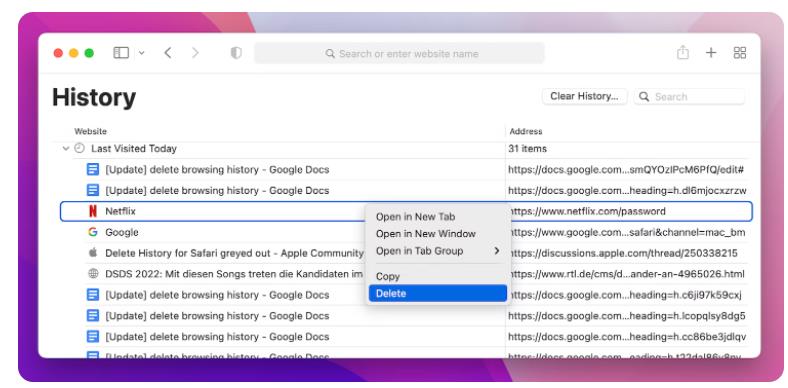Open the privacy report shield icon
The width and height of the screenshot is (788, 388).
[x=236, y=53]
